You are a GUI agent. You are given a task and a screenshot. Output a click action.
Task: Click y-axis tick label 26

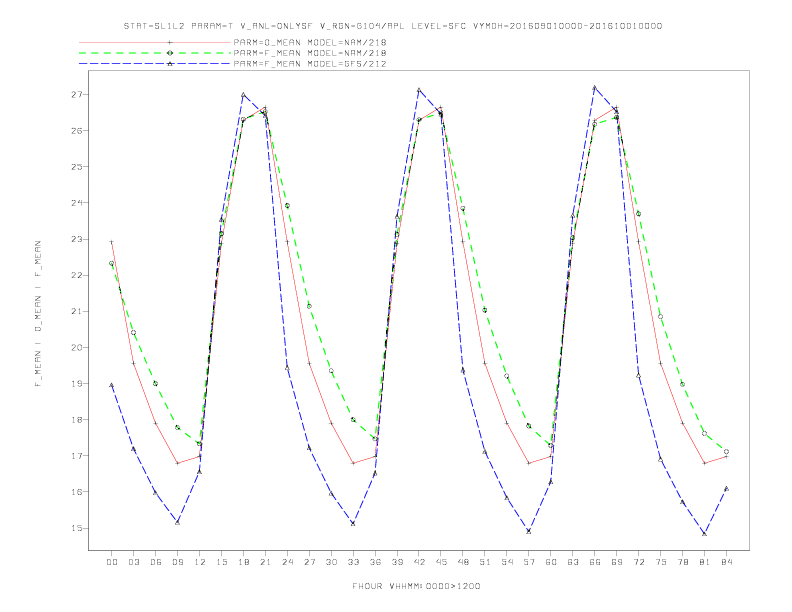pyautogui.click(x=77, y=130)
